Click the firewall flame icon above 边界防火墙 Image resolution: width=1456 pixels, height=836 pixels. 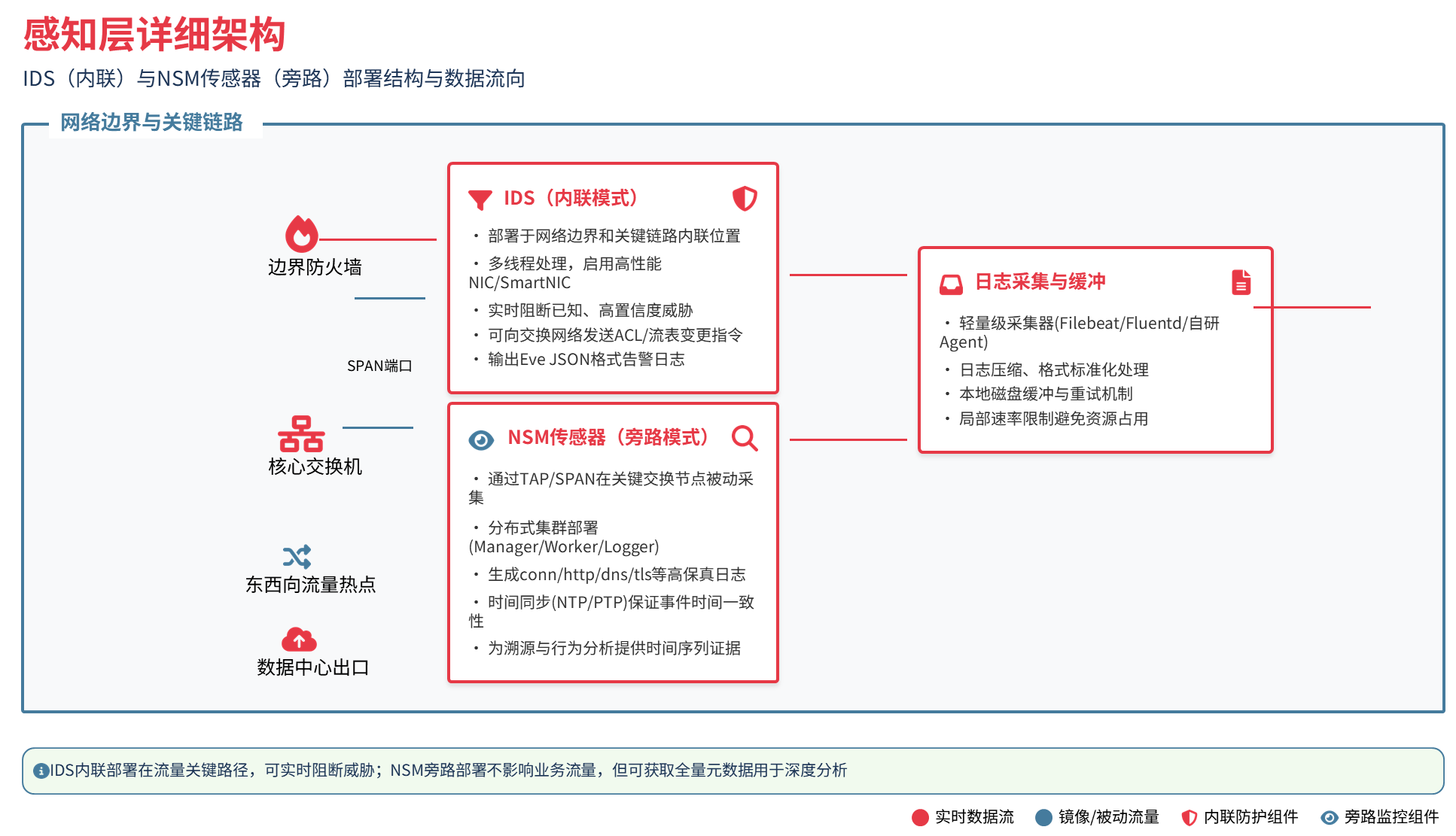[301, 235]
